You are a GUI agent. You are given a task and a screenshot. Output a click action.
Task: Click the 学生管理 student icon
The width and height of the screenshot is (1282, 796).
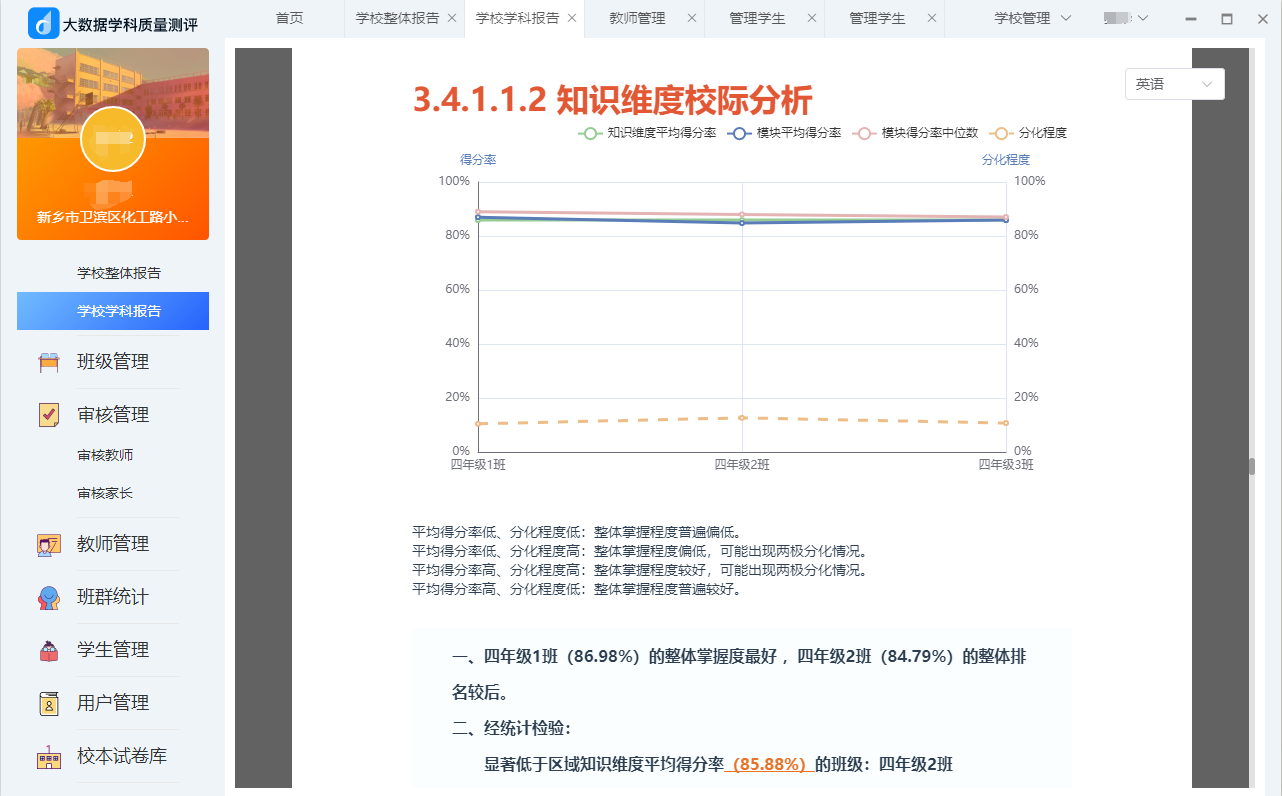(49, 650)
